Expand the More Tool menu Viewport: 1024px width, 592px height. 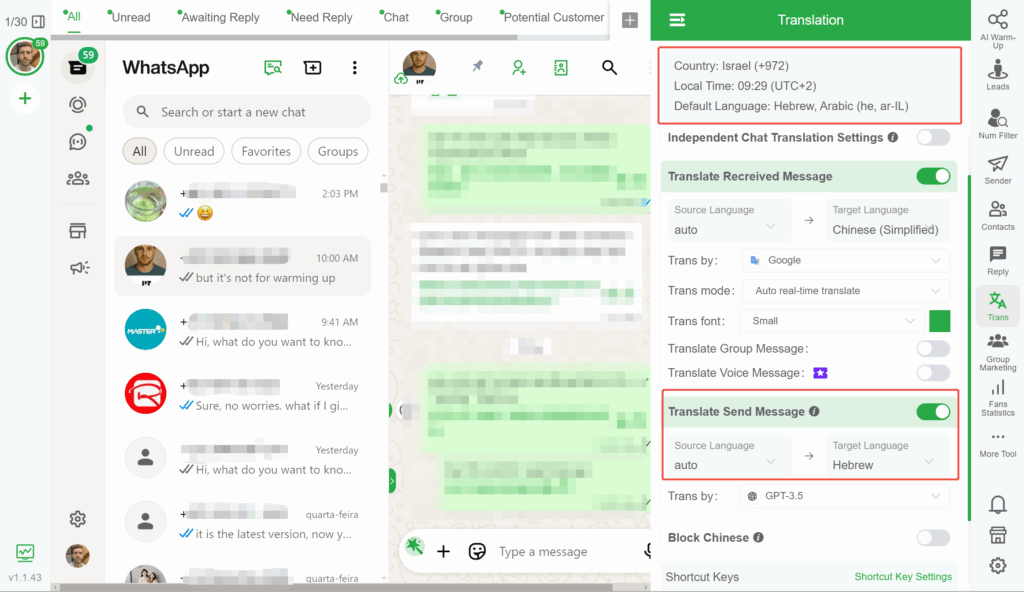click(x=997, y=443)
